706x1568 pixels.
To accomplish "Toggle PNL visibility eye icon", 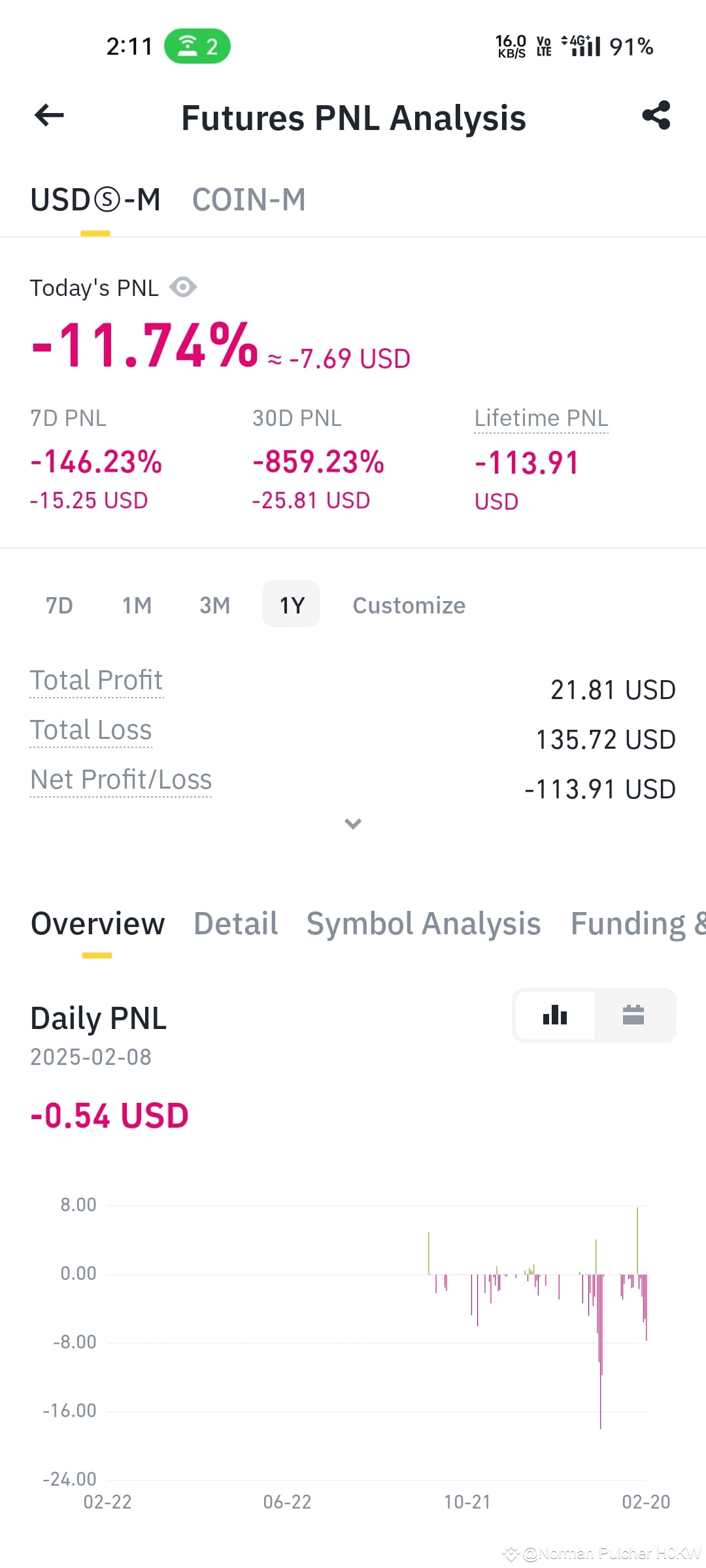I will tap(183, 287).
